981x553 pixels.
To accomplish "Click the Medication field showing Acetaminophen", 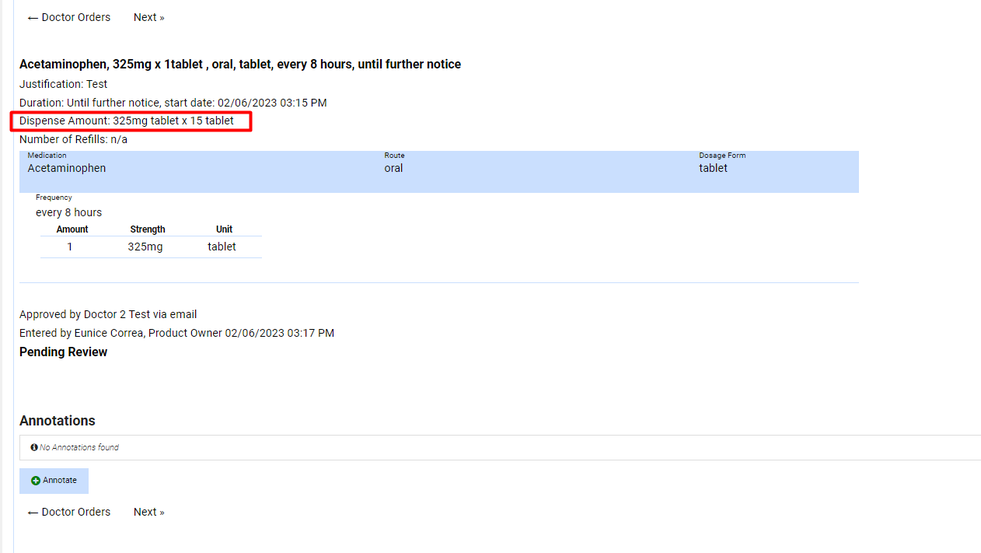I will tap(67, 168).
